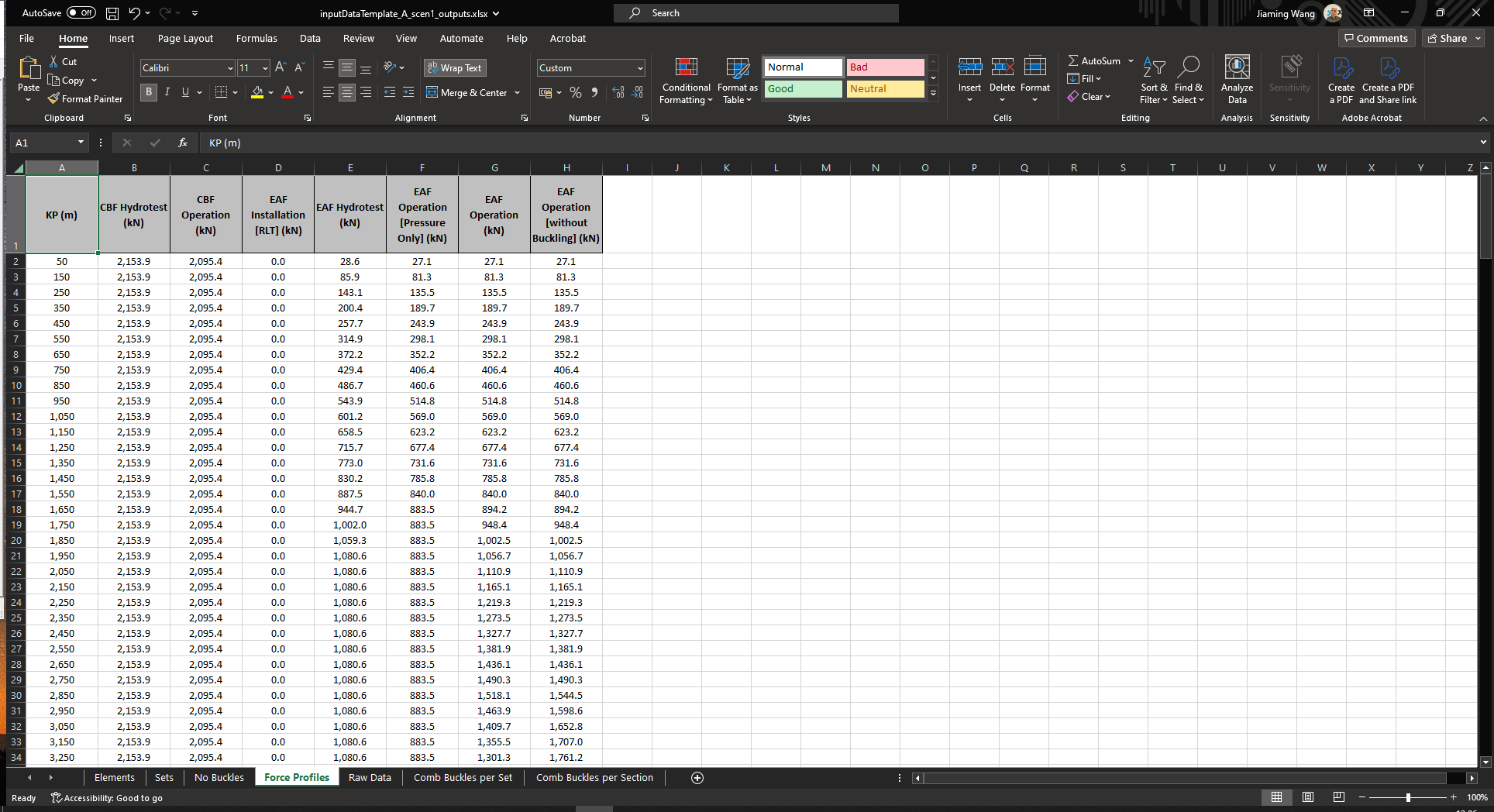Click the Percent Style icon

click(x=576, y=92)
